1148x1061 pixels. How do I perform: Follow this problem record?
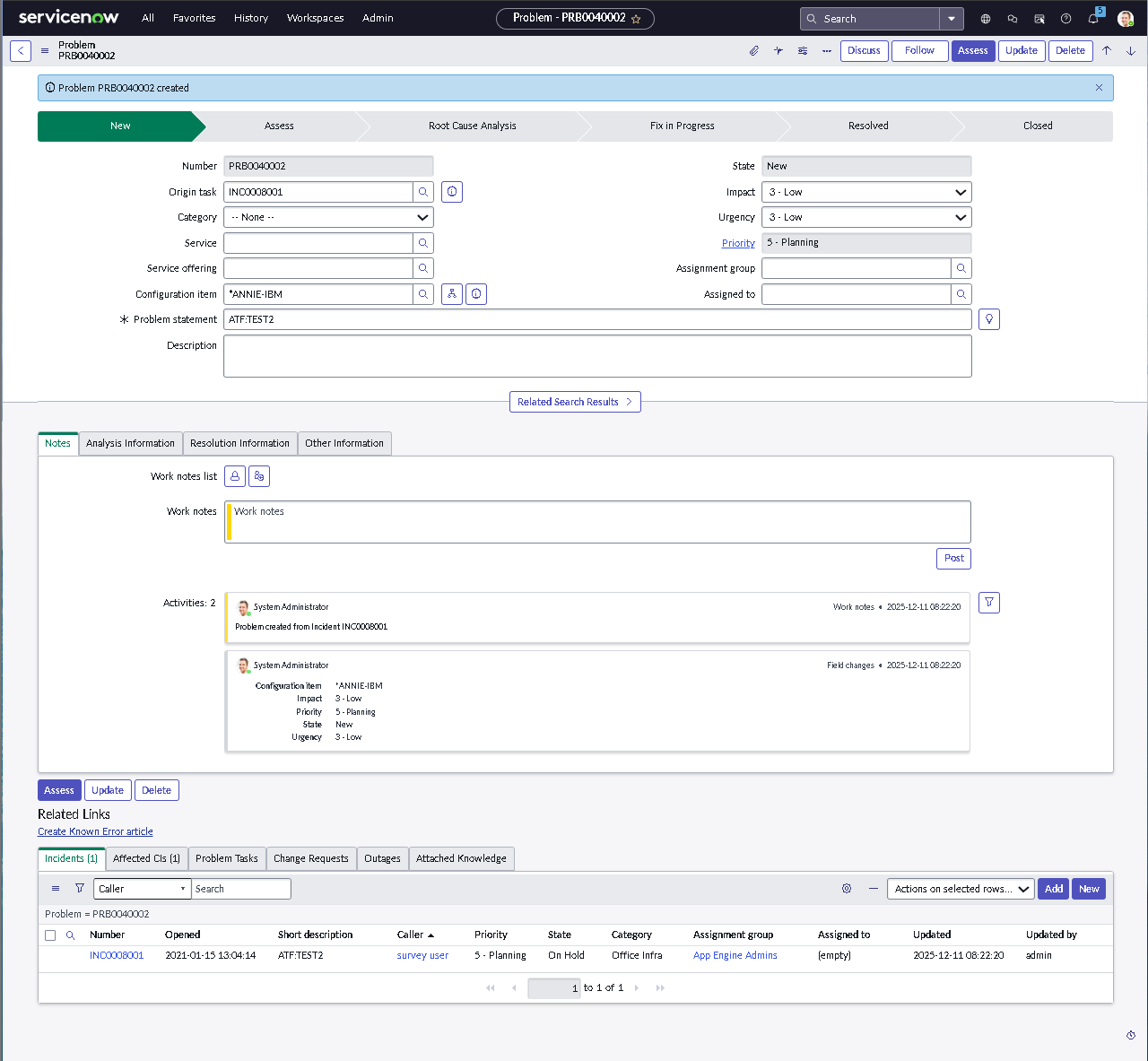[x=919, y=51]
